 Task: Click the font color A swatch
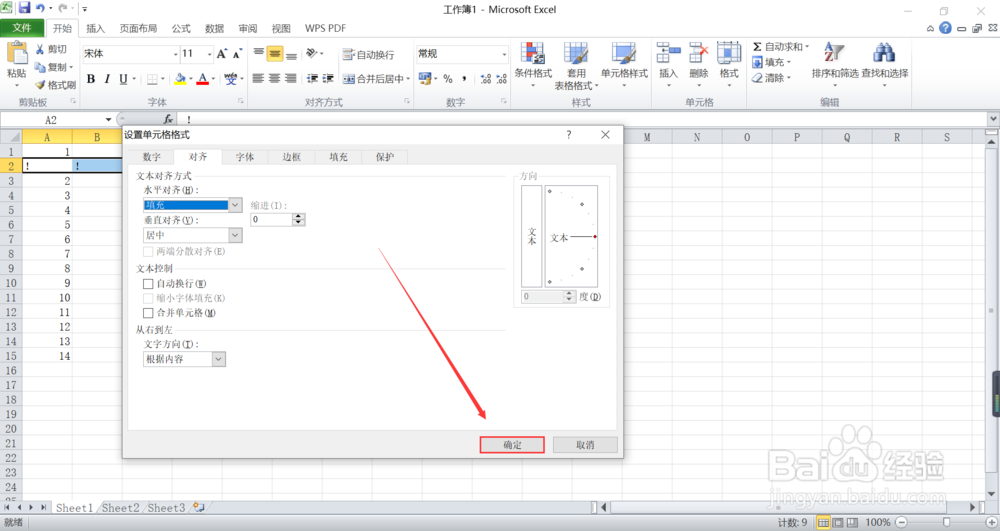[202, 79]
